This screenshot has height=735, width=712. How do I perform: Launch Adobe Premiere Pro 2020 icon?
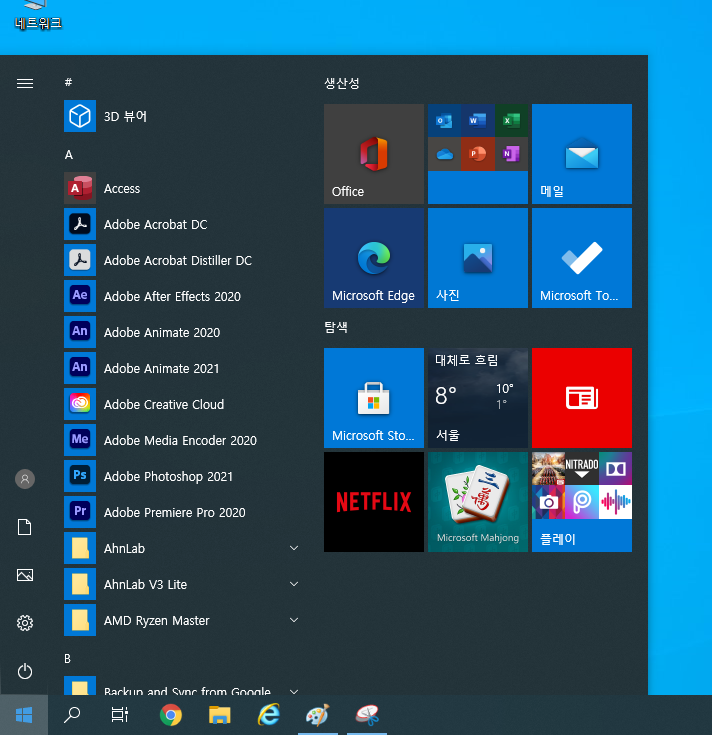[80, 512]
